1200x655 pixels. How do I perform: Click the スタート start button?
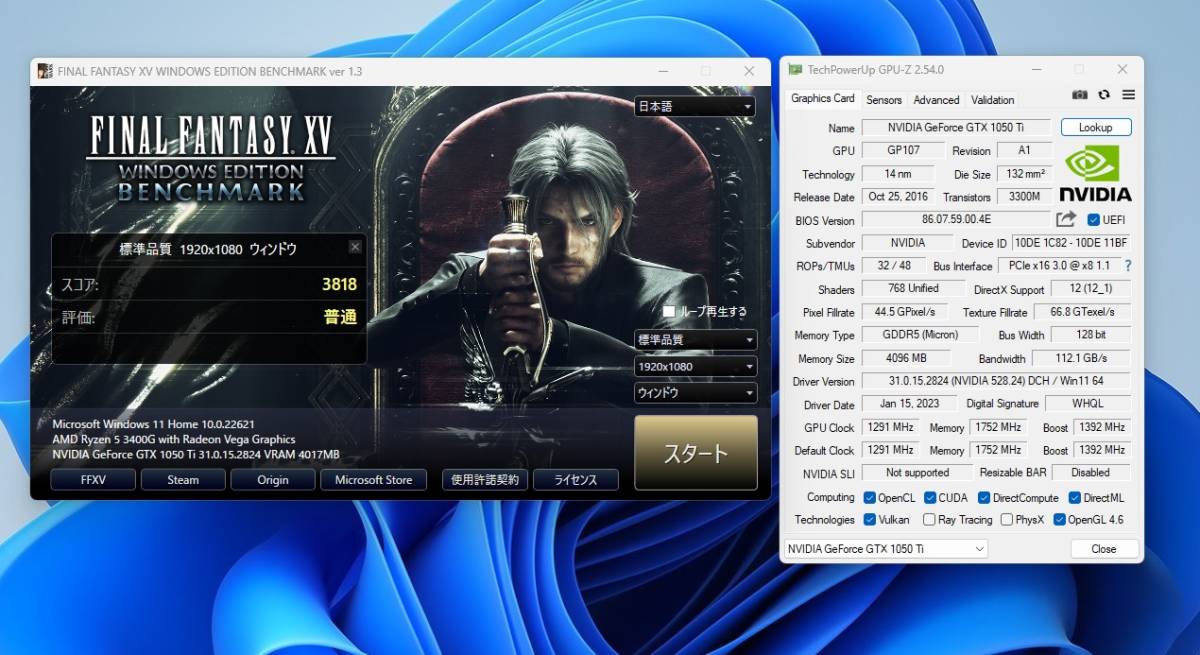pos(696,453)
